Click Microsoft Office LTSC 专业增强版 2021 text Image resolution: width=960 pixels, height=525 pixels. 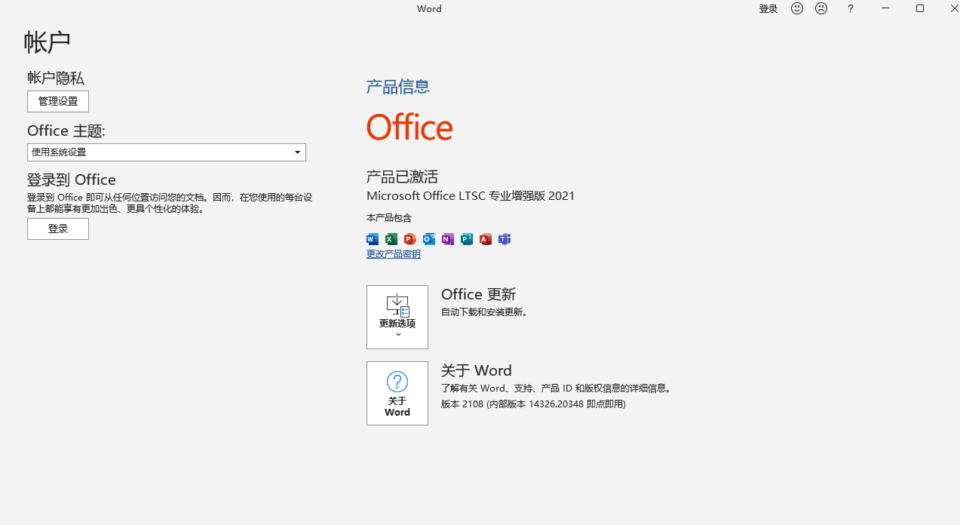[x=471, y=196]
